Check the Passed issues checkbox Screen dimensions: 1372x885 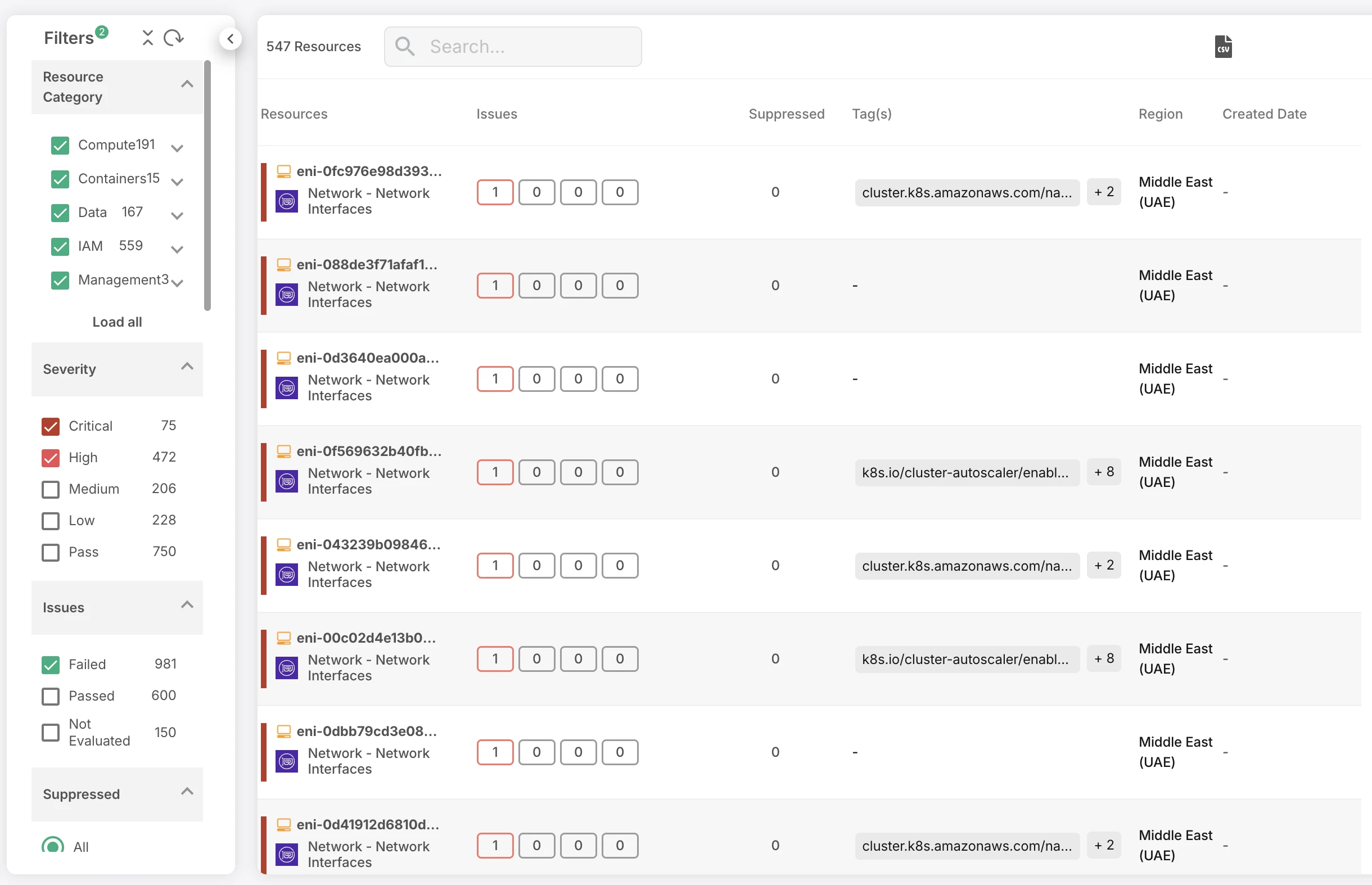pos(51,696)
